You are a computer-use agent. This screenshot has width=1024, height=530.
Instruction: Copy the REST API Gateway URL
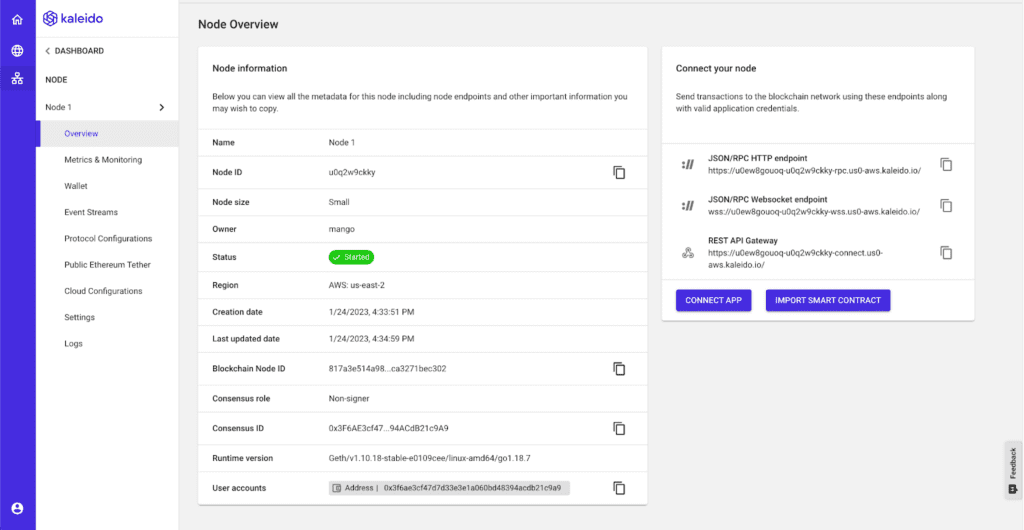[946, 253]
